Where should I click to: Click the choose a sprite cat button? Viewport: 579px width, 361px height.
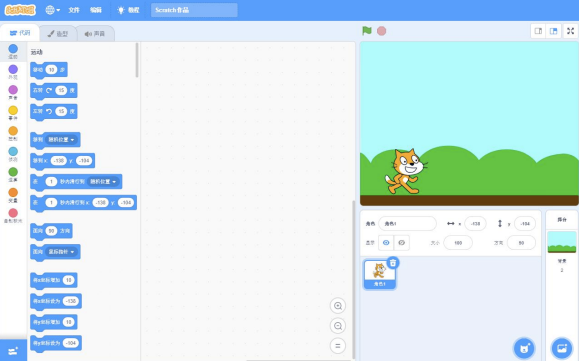click(524, 348)
